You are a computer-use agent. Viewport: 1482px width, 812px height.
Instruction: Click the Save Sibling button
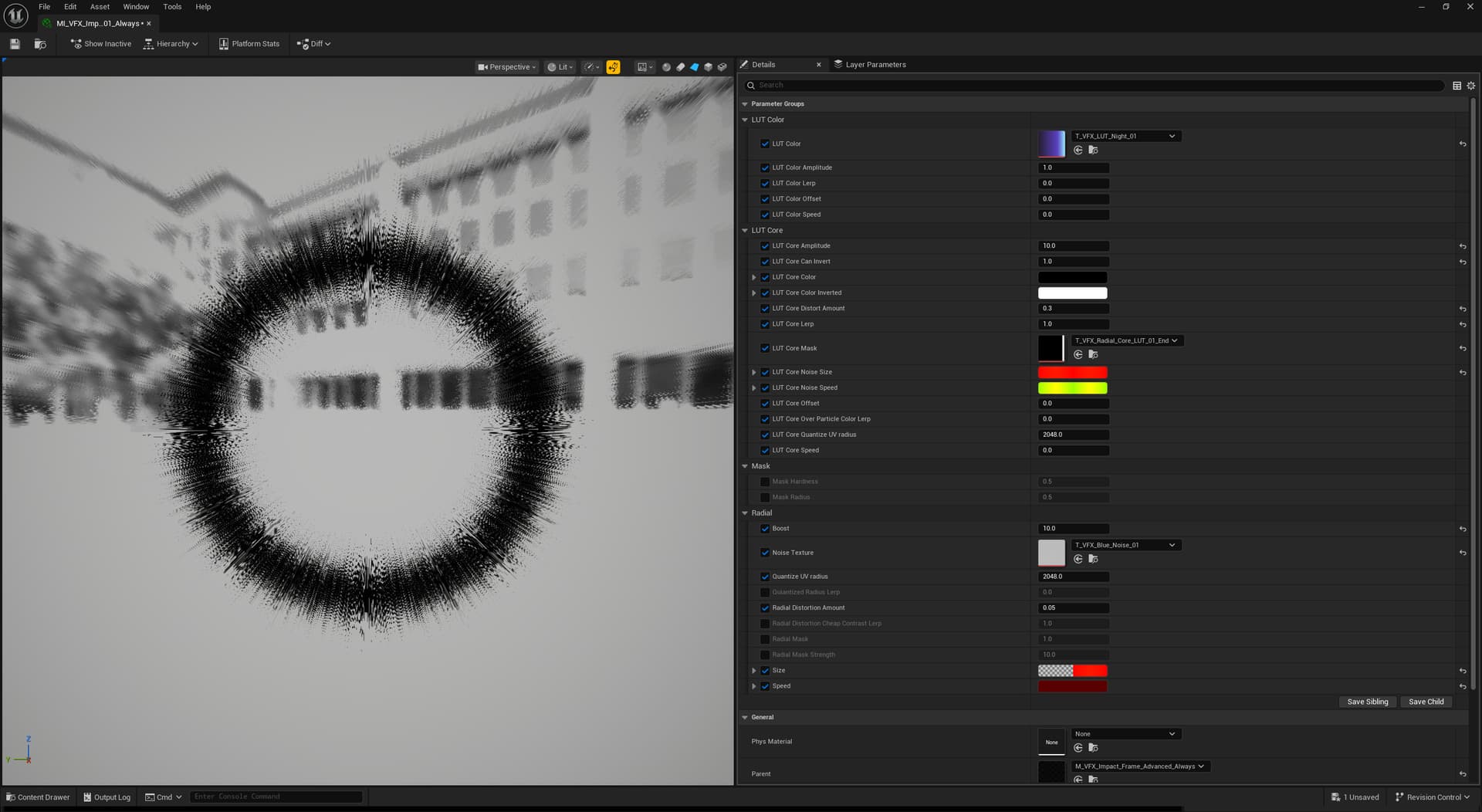point(1367,702)
